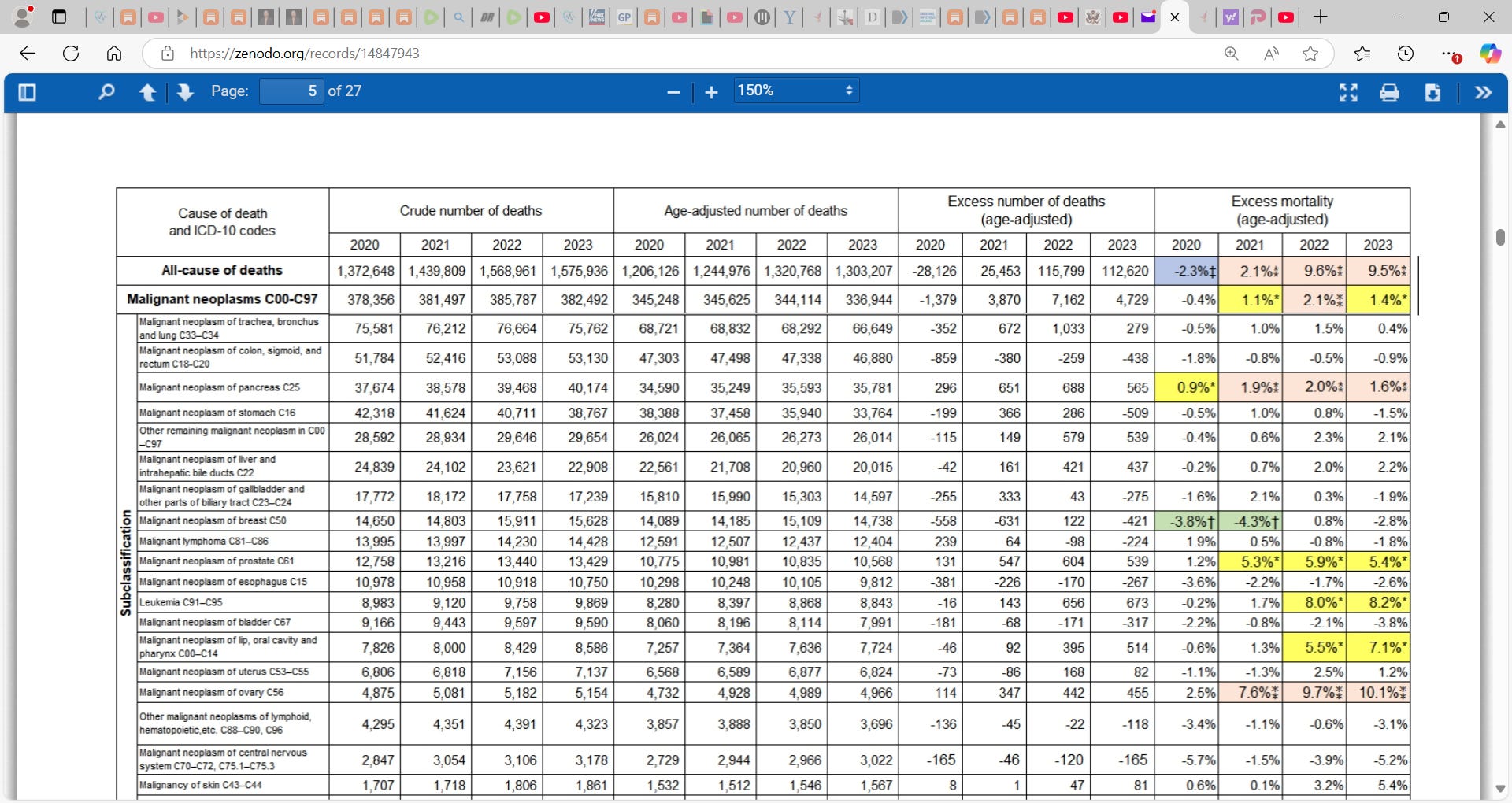The image size is (1512, 803).
Task: Expand additional PDF tools menu
Action: pos(1483,92)
